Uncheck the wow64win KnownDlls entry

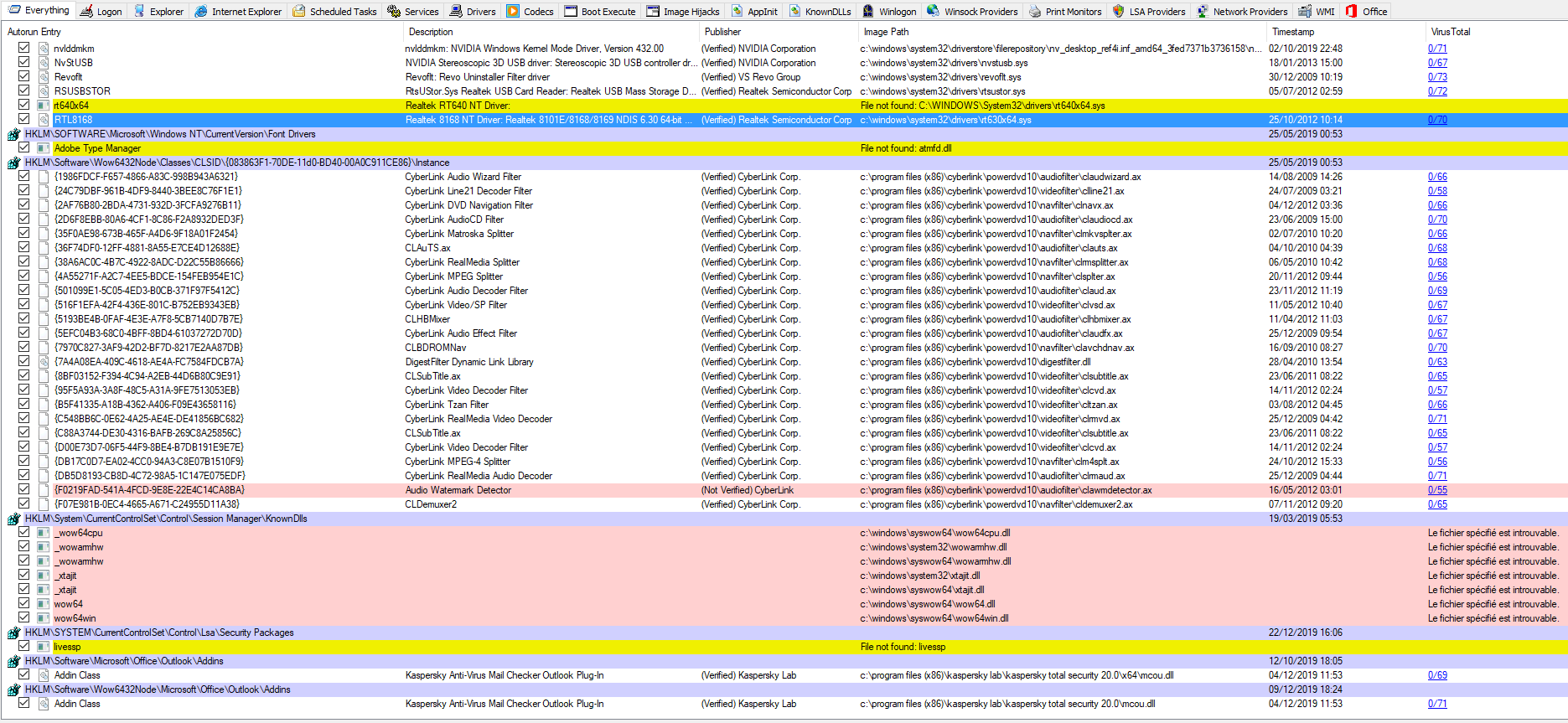[23, 617]
